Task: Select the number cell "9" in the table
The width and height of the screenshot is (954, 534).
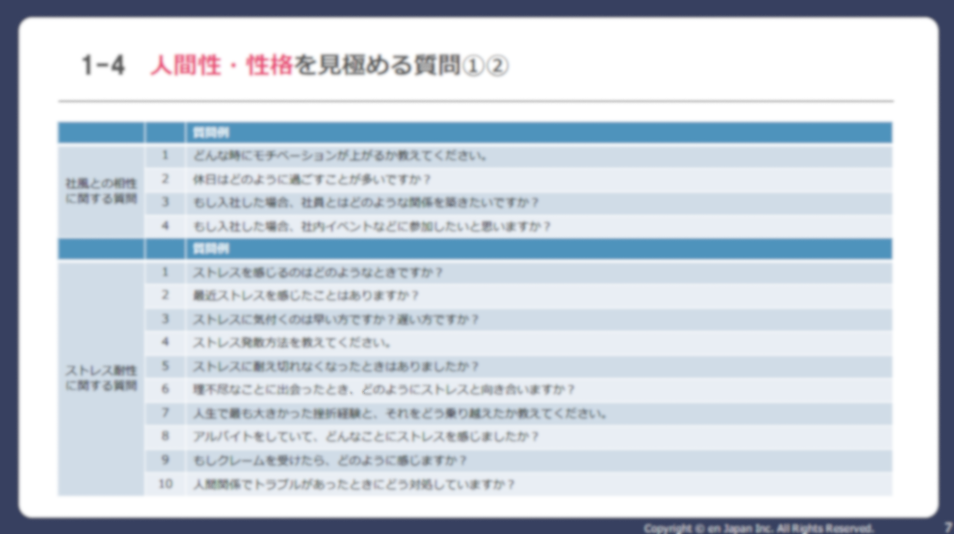Action: tap(165, 460)
